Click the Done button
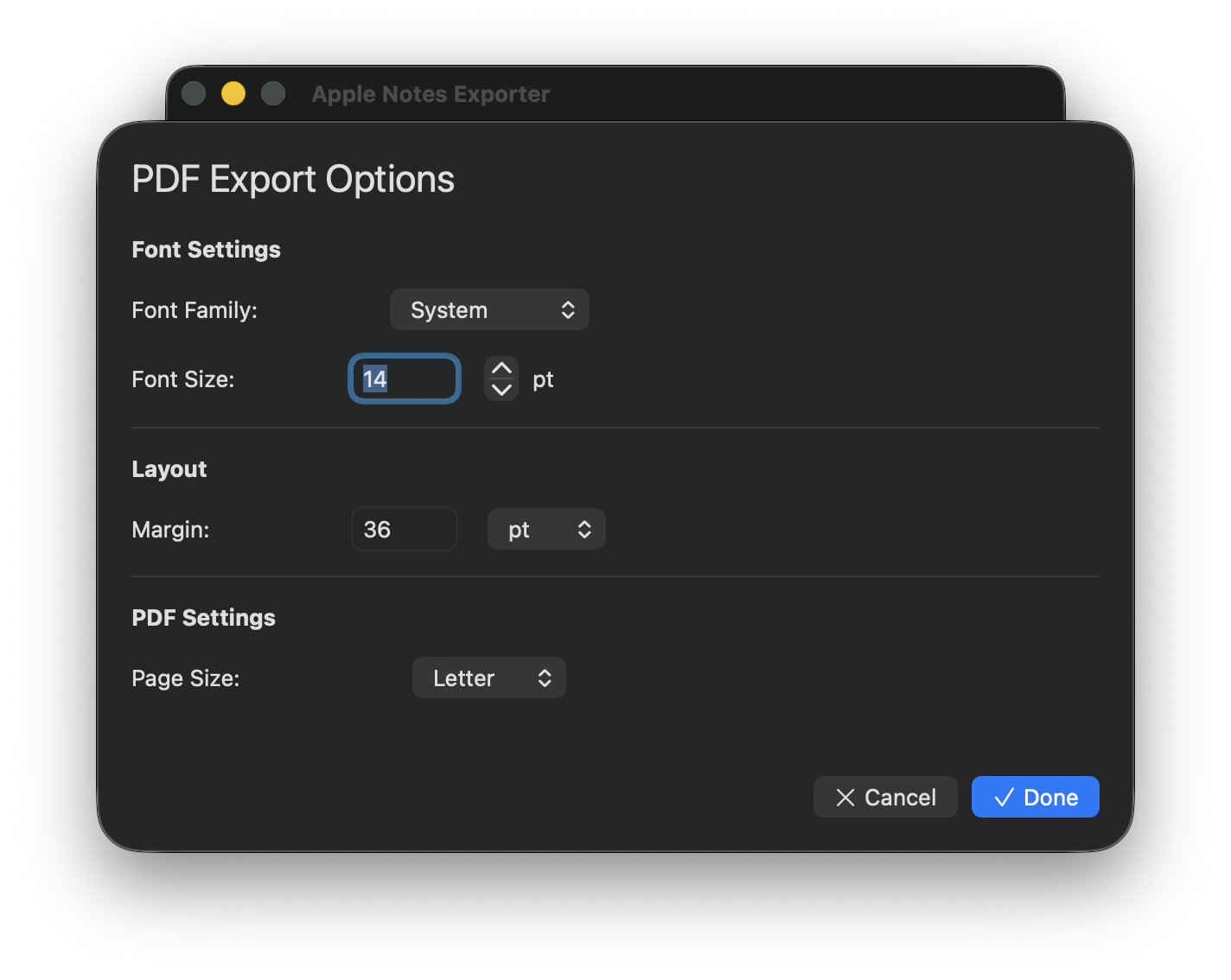The image size is (1231, 980). coord(1035,797)
